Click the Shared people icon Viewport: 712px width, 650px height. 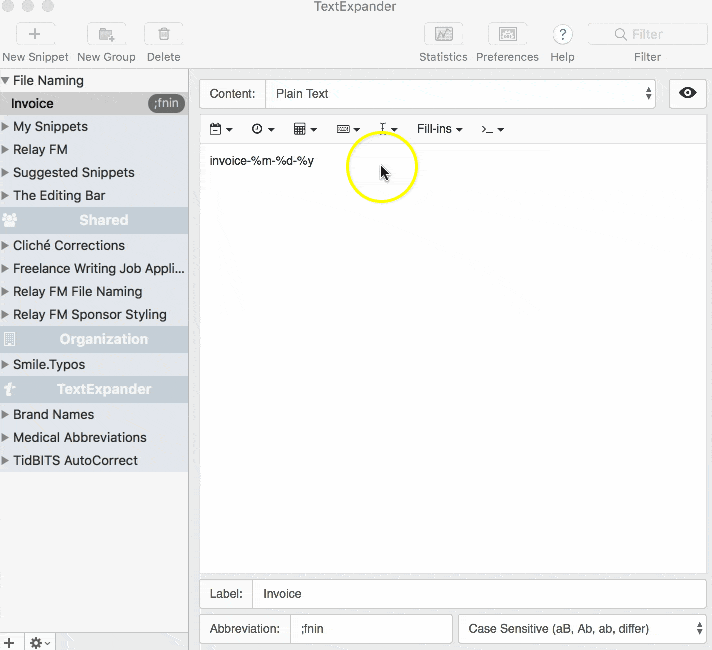10,220
